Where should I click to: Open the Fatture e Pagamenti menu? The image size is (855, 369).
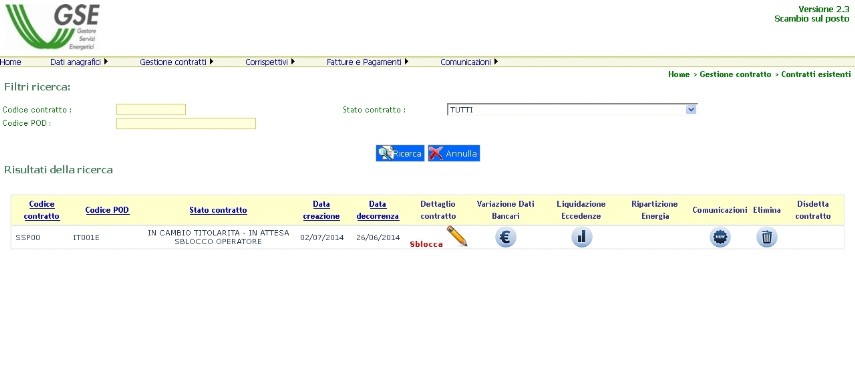368,62
